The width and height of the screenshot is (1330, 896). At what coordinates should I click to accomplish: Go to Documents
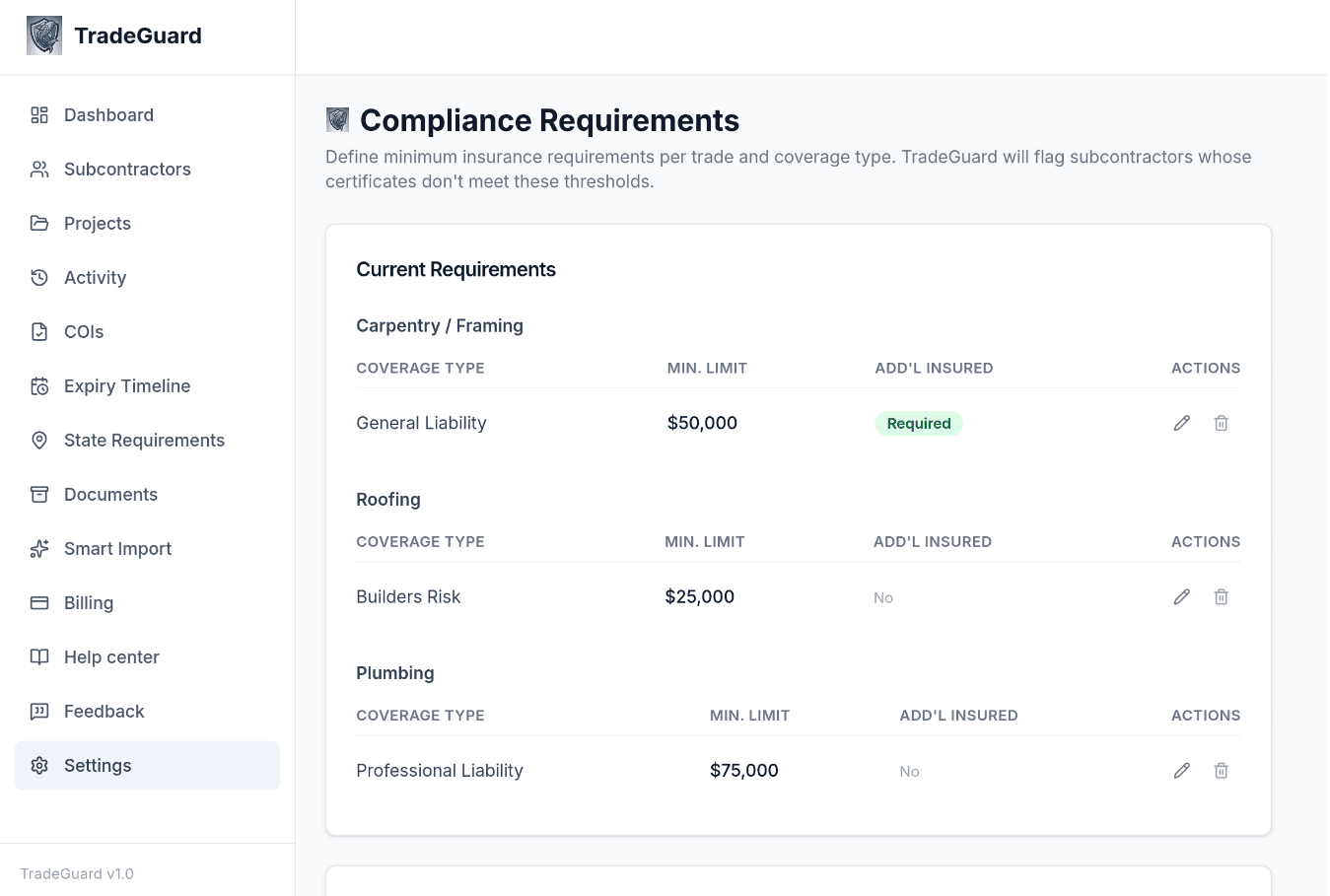(x=147, y=495)
